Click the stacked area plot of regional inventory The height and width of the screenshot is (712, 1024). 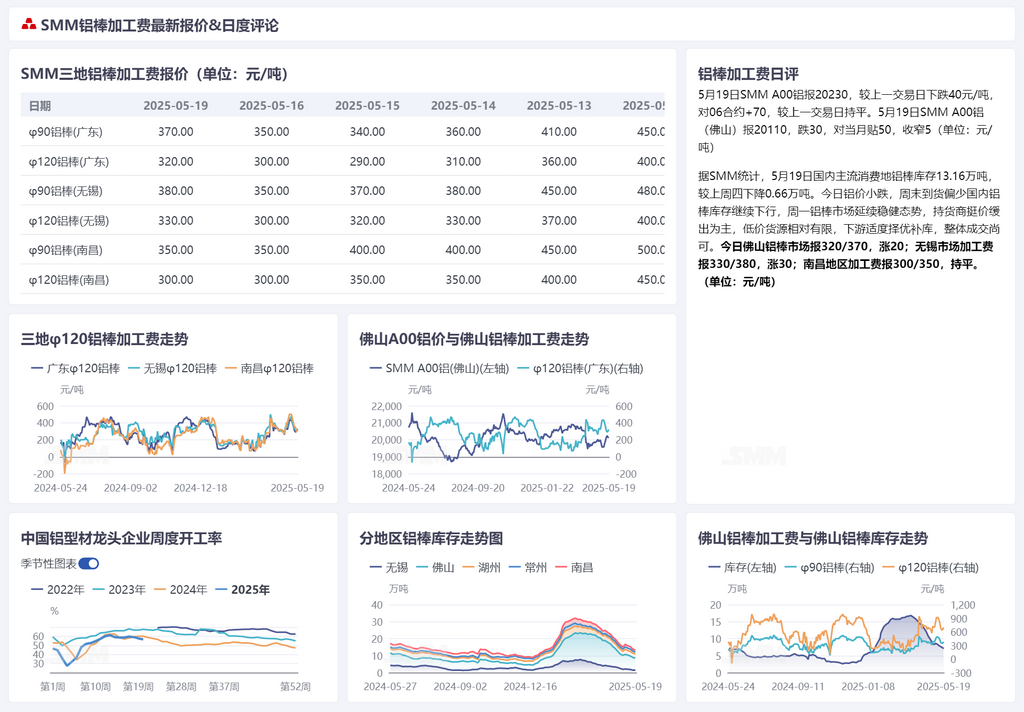[513, 639]
